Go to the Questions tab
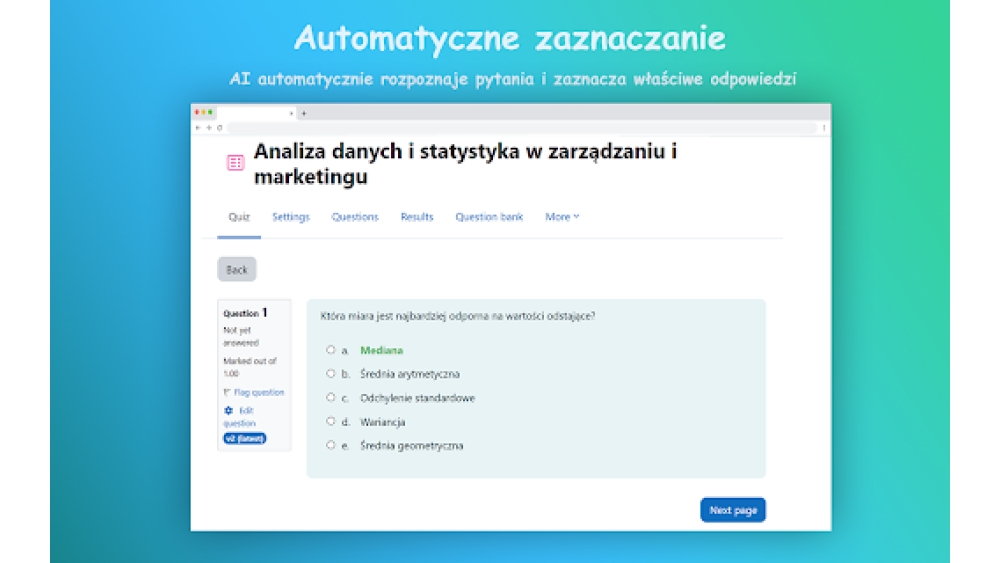This screenshot has height=563, width=1000. pyautogui.click(x=355, y=217)
